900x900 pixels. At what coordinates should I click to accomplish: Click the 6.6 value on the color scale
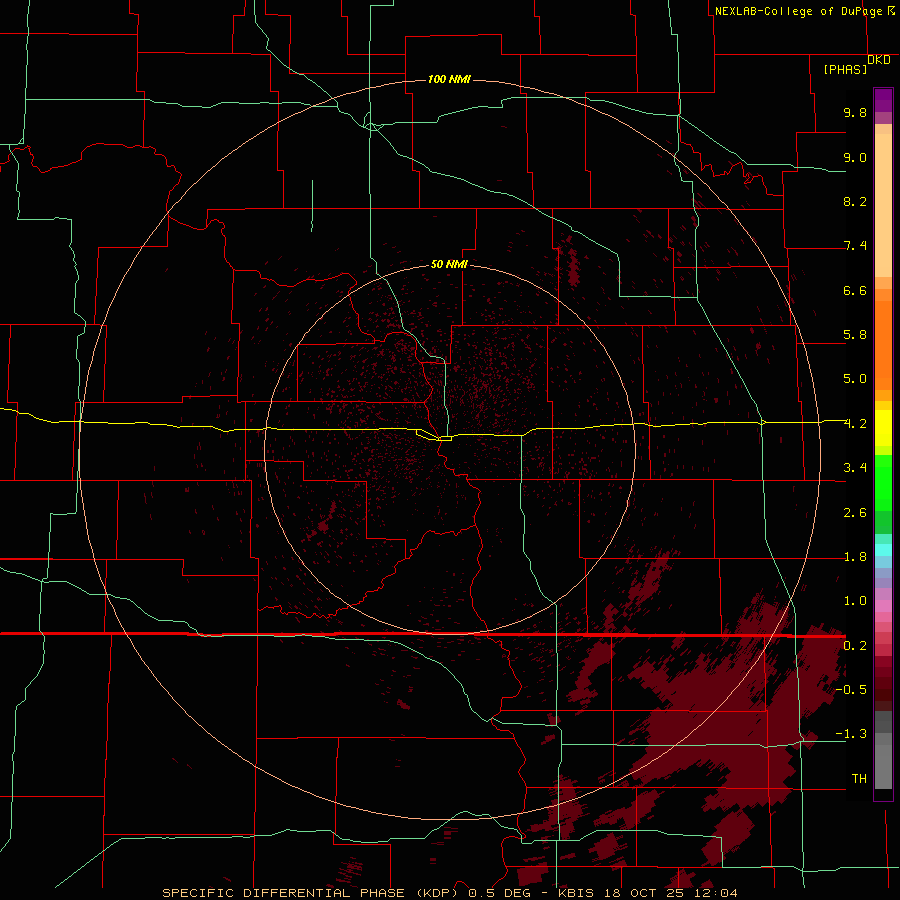(x=855, y=290)
